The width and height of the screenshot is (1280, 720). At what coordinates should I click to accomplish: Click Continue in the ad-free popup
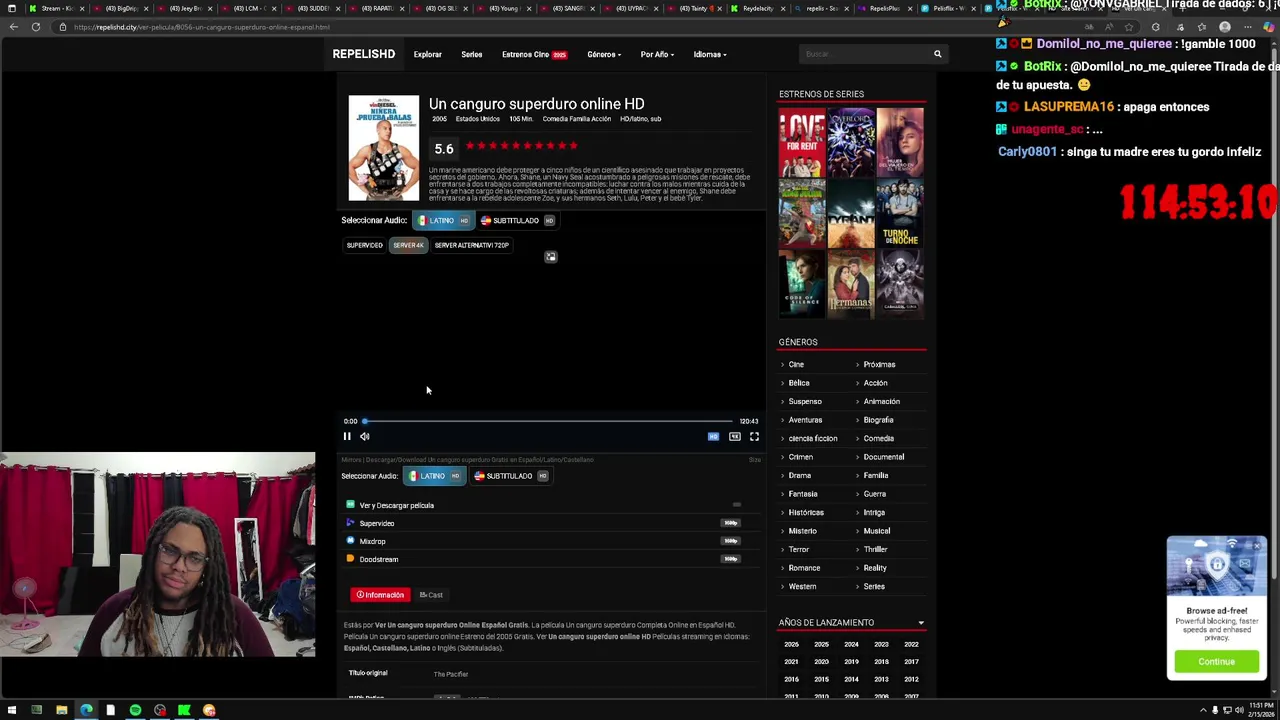point(1217,662)
